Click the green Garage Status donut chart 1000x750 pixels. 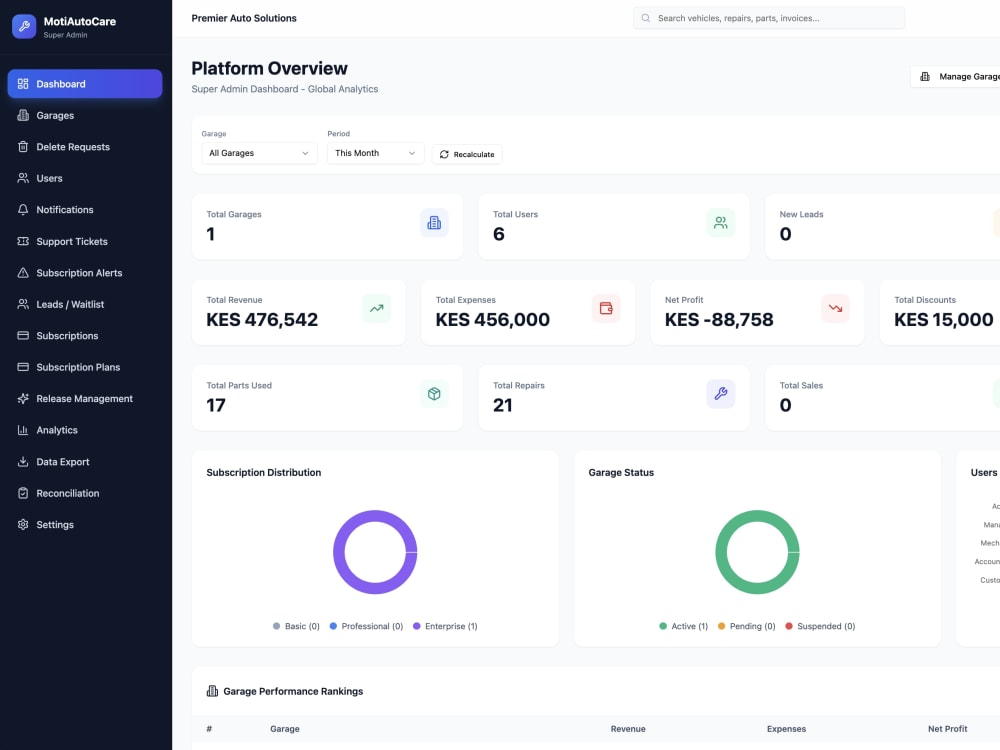click(x=757, y=552)
